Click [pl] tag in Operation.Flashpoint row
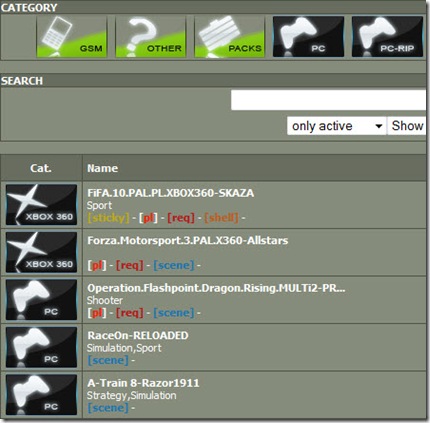Screen dimensions: 430x423 (97, 313)
